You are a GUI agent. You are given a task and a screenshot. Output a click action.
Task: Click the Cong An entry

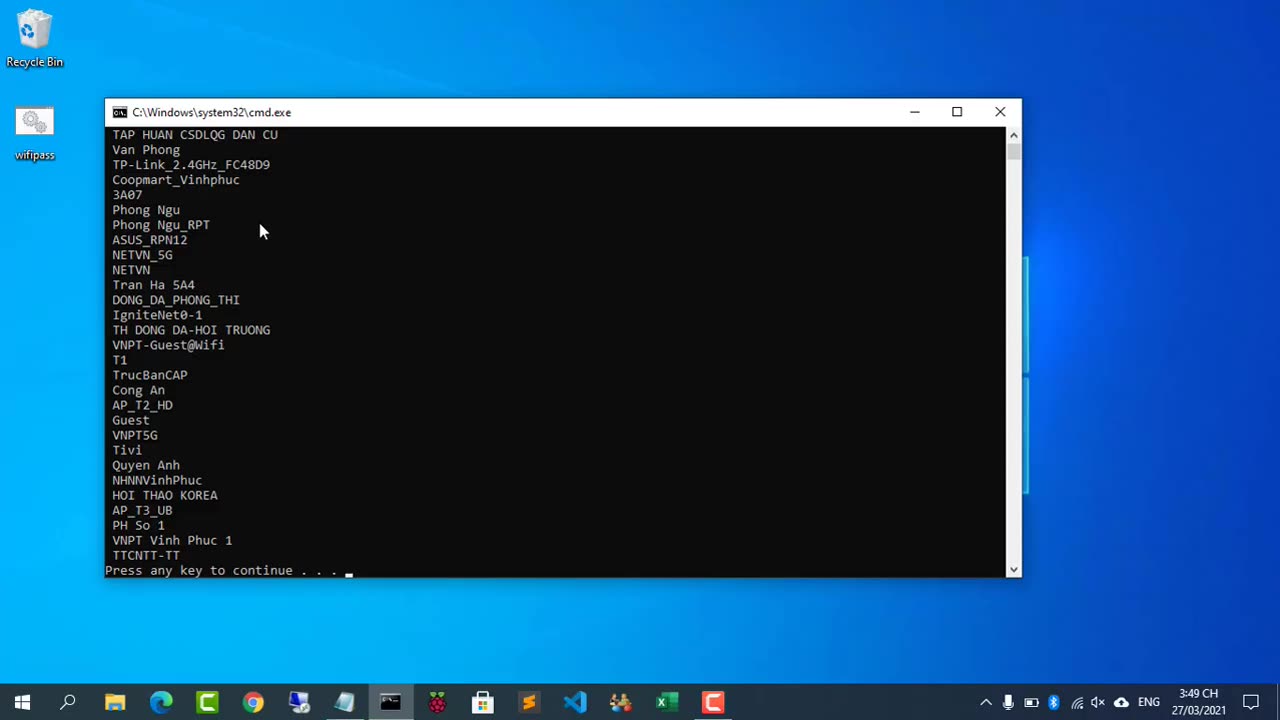point(139,390)
